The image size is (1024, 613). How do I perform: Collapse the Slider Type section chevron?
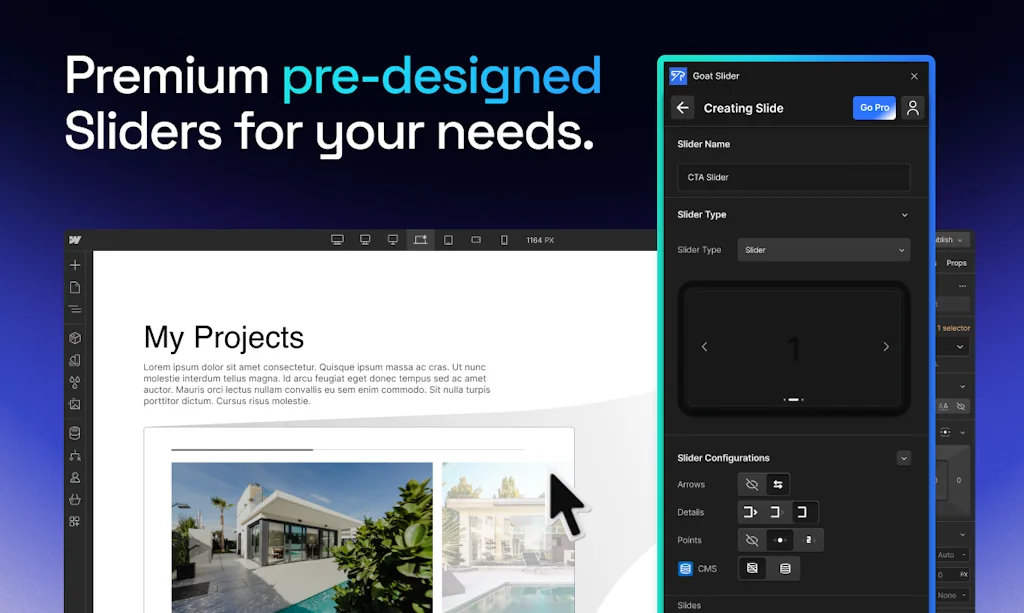(905, 215)
